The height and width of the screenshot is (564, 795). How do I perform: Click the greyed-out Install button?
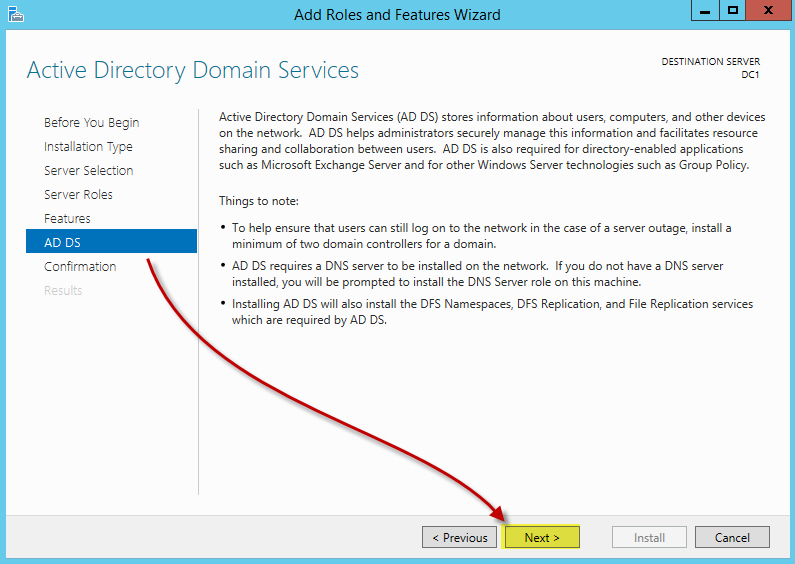(x=649, y=537)
